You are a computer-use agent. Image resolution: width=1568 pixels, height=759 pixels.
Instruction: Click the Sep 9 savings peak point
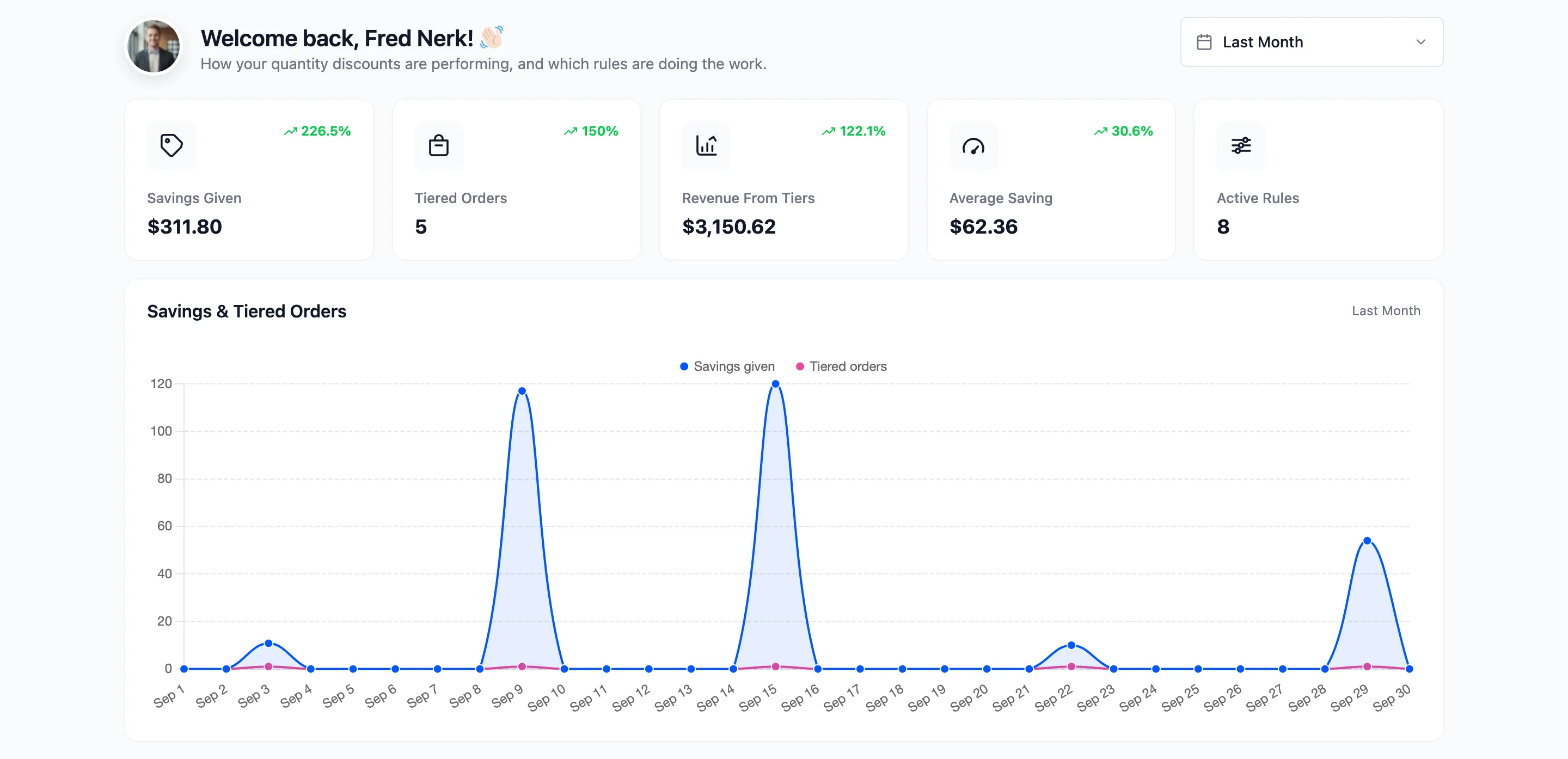pos(522,391)
